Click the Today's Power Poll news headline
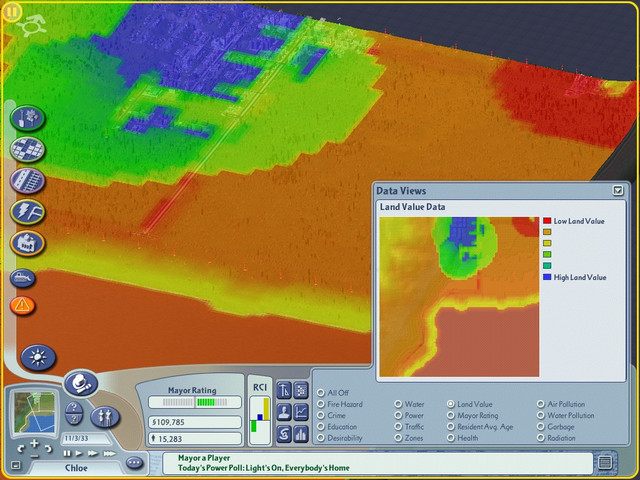The height and width of the screenshot is (480, 640). point(264,468)
